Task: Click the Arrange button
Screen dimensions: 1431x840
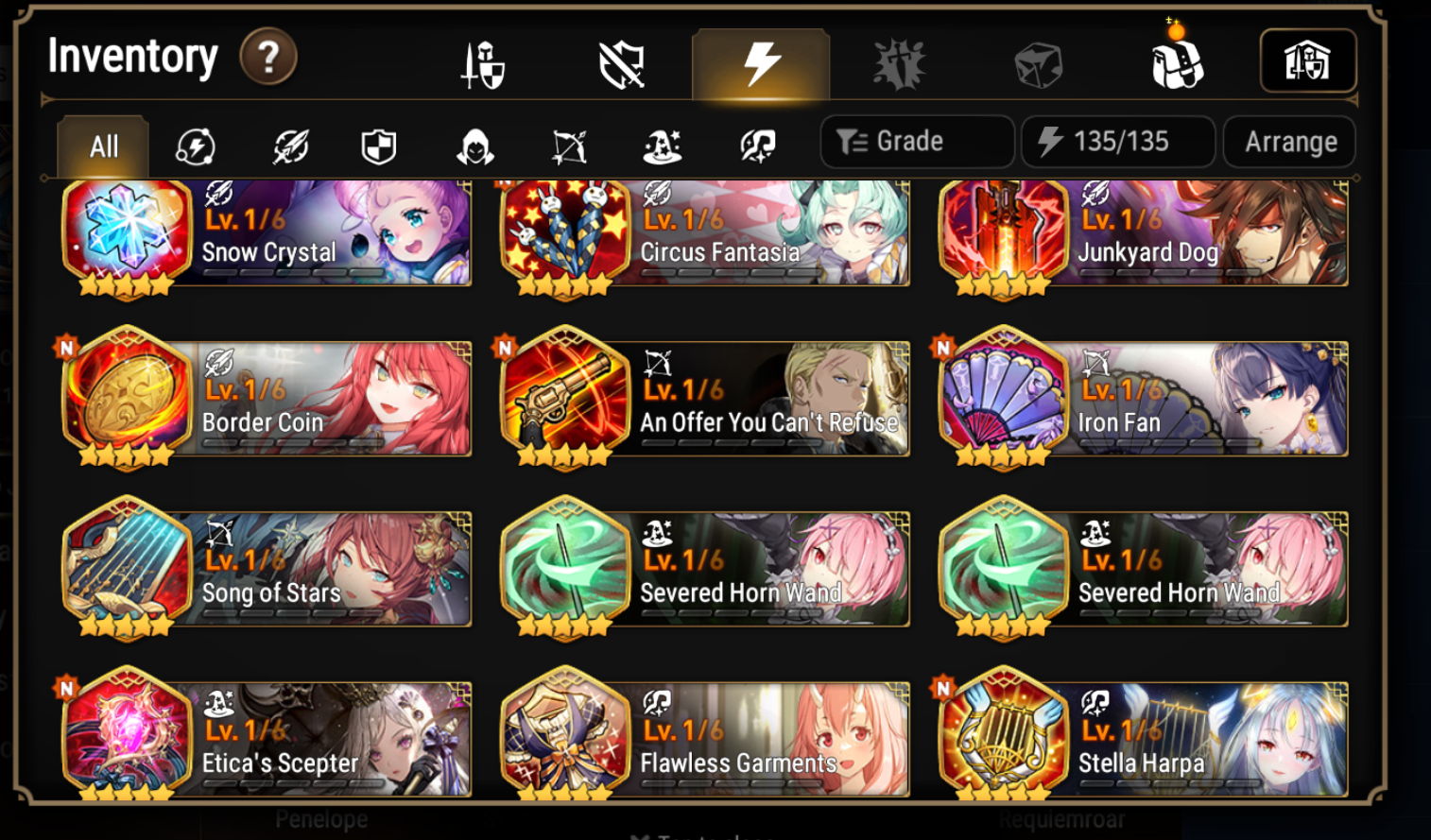Action: point(1290,142)
